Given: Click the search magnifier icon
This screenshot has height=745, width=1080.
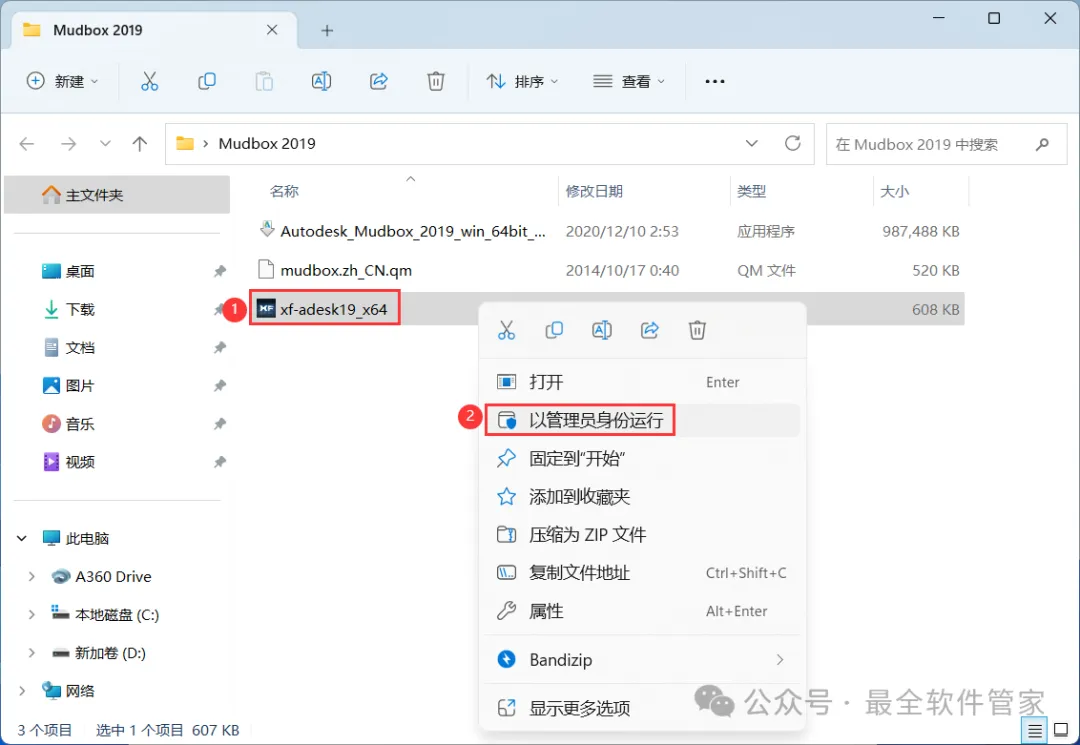Looking at the screenshot, I should pyautogui.click(x=1042, y=144).
